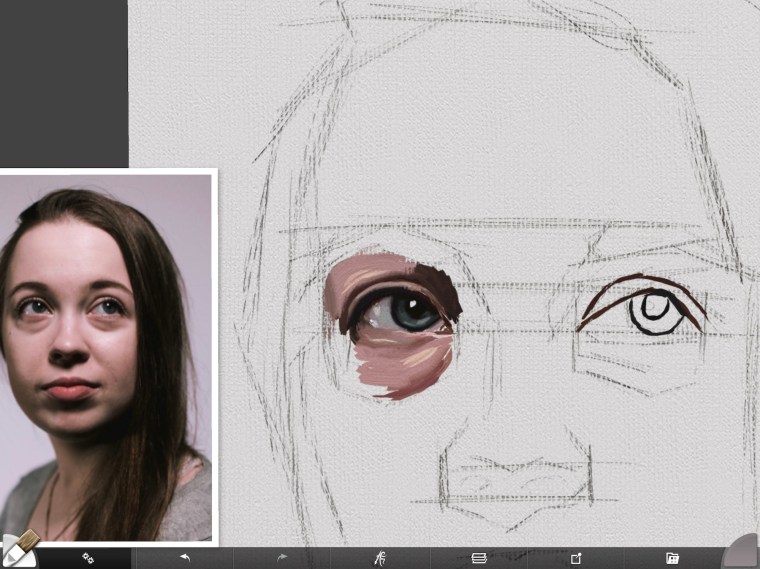Open the Layers panel icon
Screen dimensions: 760x569
coord(478,558)
